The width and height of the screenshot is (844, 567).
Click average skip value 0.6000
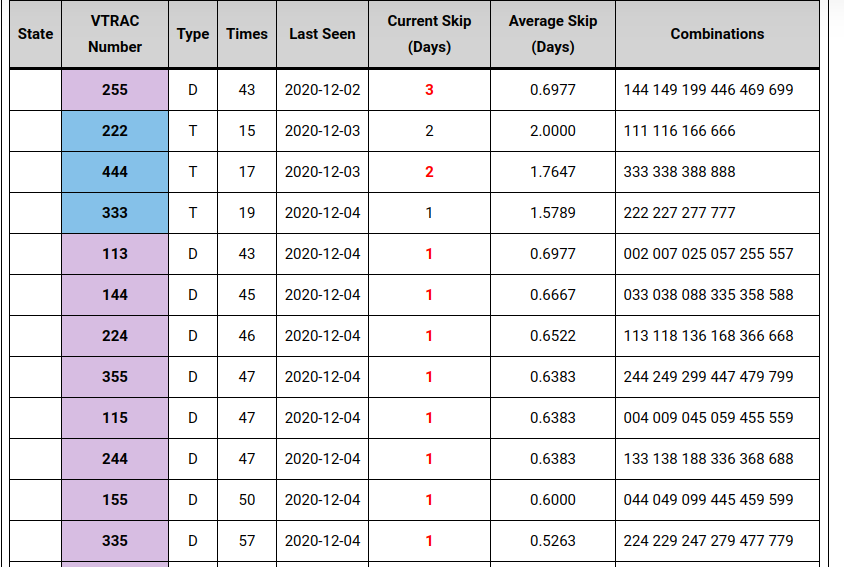click(553, 499)
